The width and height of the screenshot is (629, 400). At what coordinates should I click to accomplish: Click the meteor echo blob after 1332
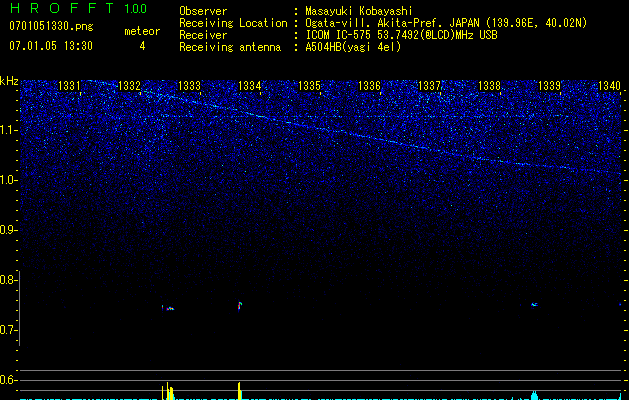click(x=168, y=309)
